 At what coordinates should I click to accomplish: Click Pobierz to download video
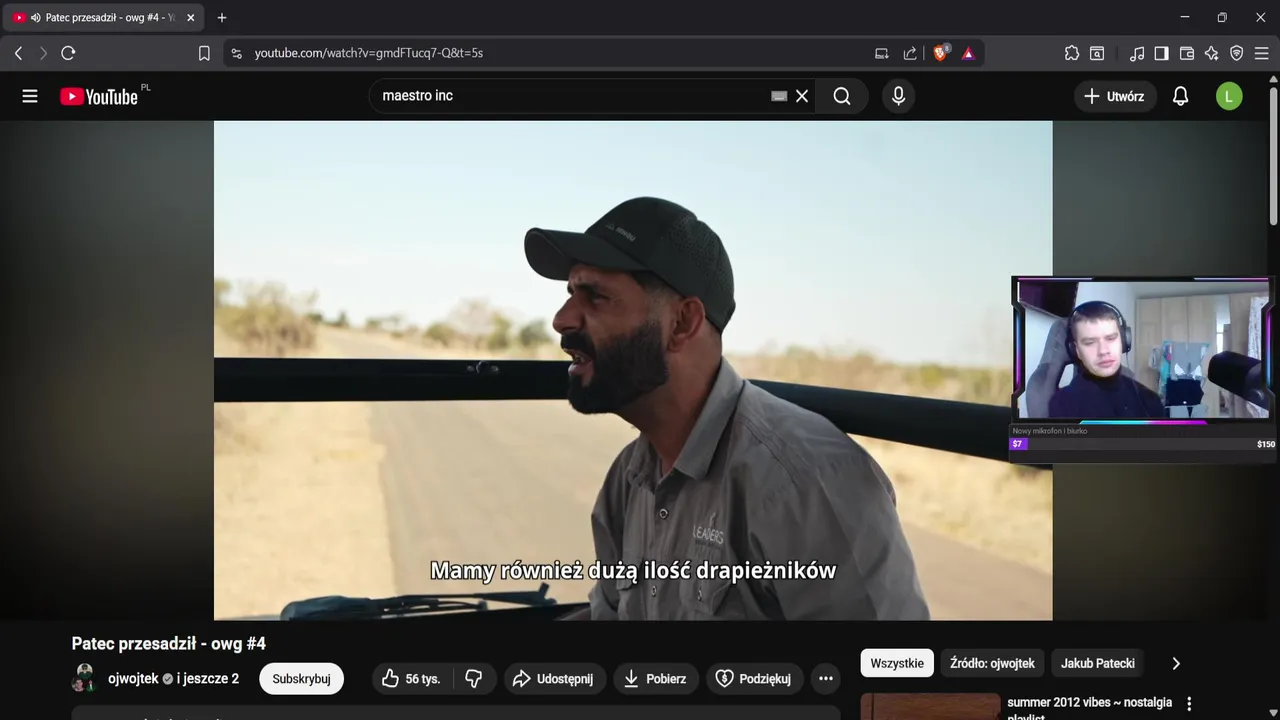point(655,679)
